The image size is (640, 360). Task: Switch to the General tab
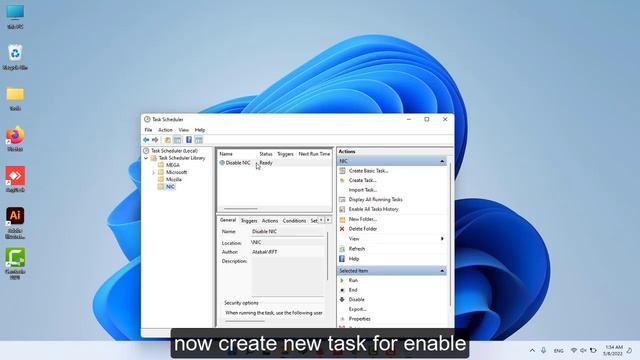[x=228, y=220]
